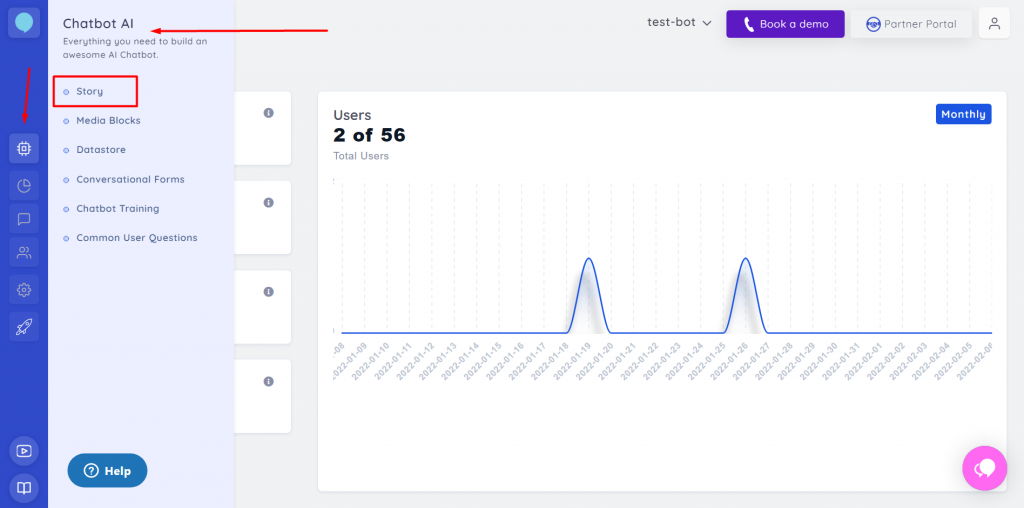Click the rocket launch sidebar icon
This screenshot has width=1024, height=508.
pos(24,325)
